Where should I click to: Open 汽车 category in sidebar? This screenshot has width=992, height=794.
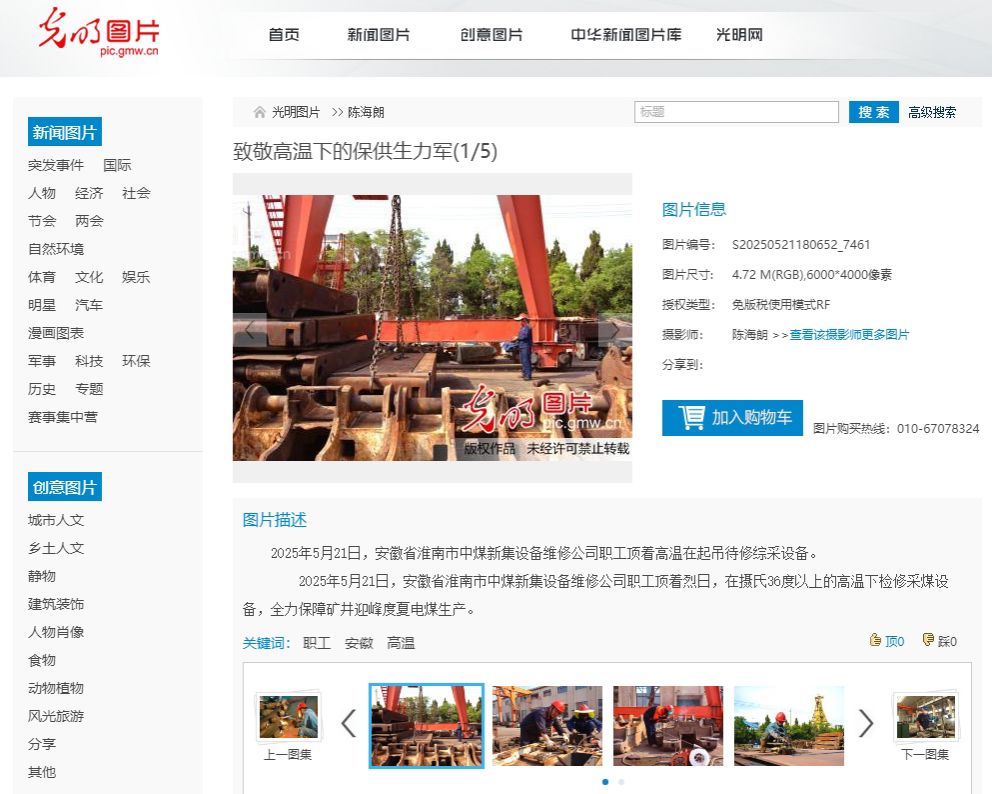click(x=89, y=305)
